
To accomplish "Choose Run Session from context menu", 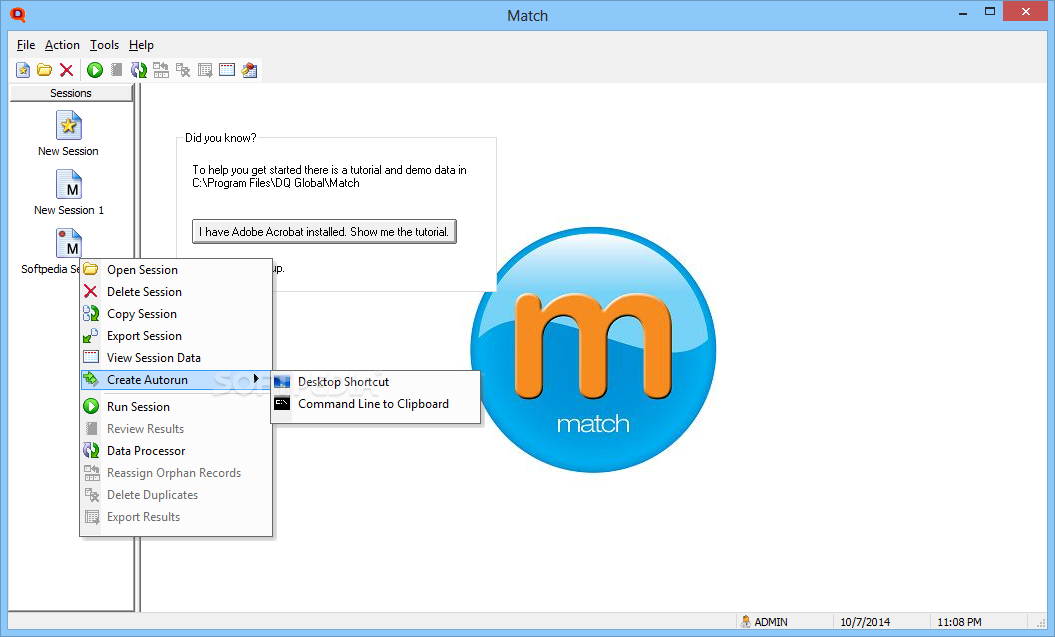I will click(176, 407).
